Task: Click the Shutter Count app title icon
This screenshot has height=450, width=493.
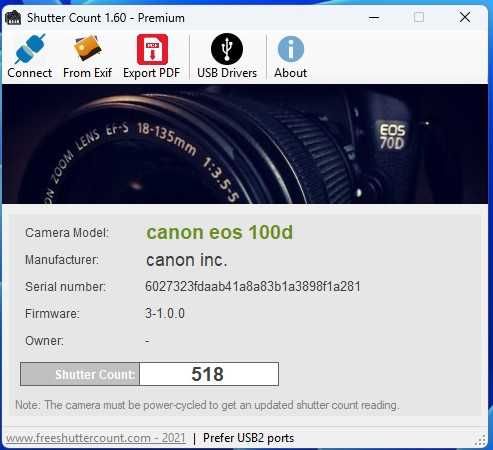Action: point(13,18)
